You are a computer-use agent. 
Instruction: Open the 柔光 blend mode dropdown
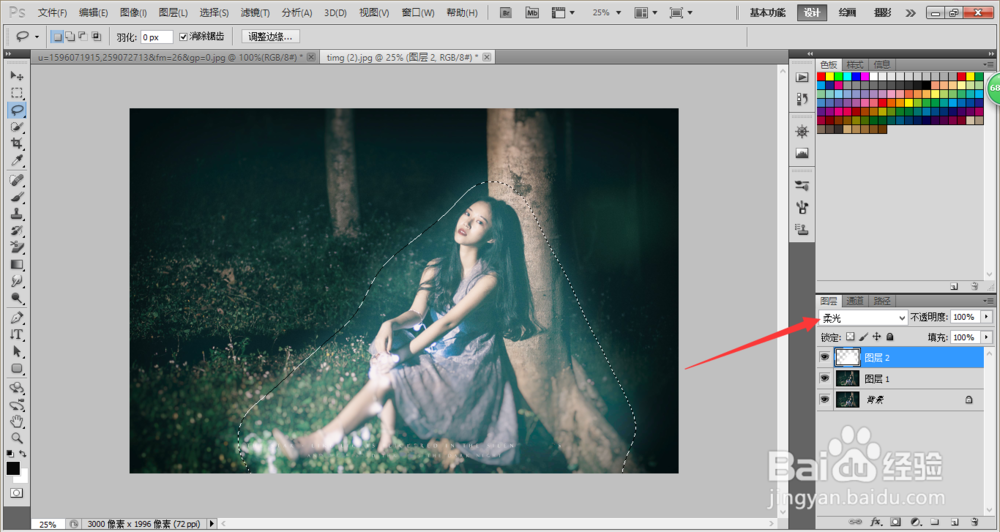coord(863,317)
